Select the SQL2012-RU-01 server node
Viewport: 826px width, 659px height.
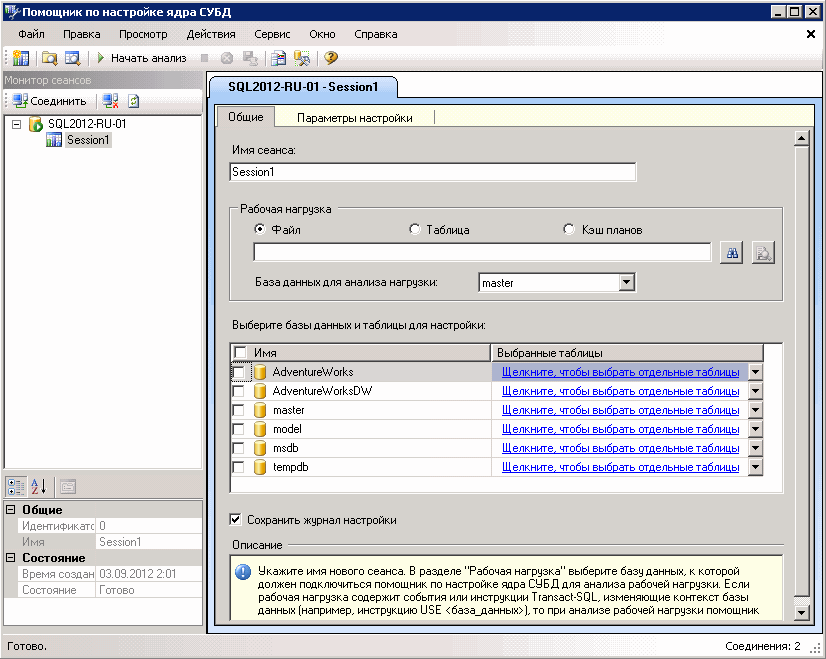[87, 124]
